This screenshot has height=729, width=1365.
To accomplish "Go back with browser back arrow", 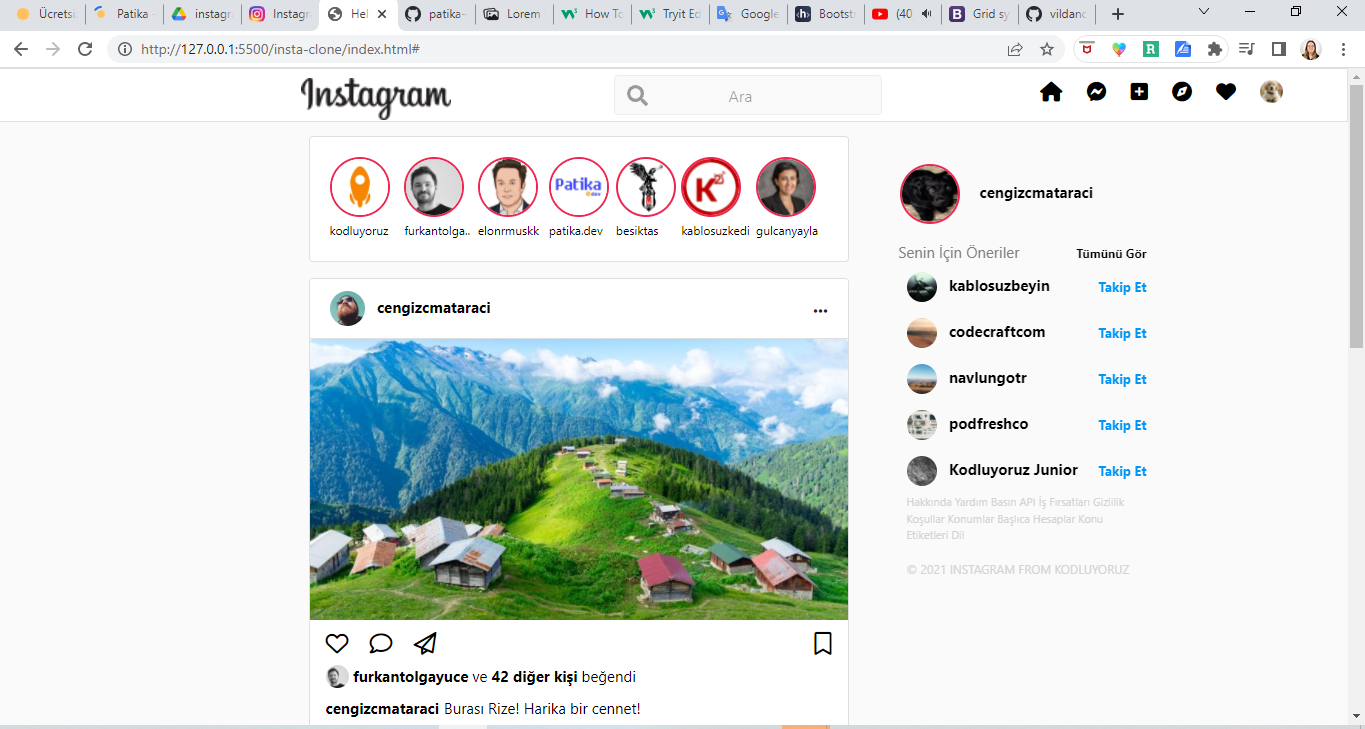I will point(21,49).
